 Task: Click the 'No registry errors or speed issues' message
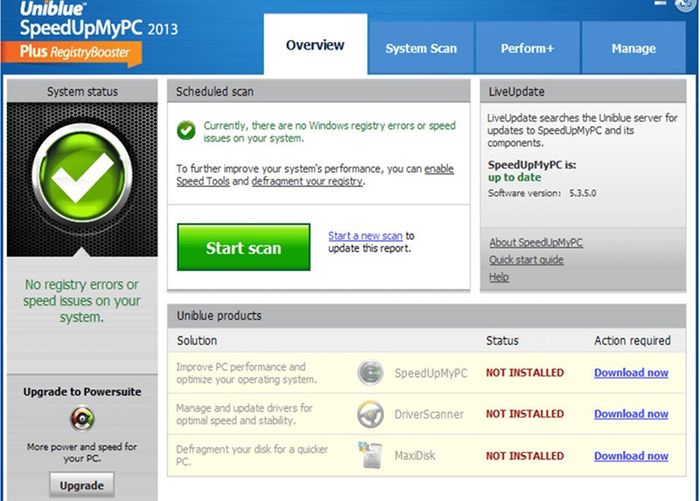[x=82, y=301]
